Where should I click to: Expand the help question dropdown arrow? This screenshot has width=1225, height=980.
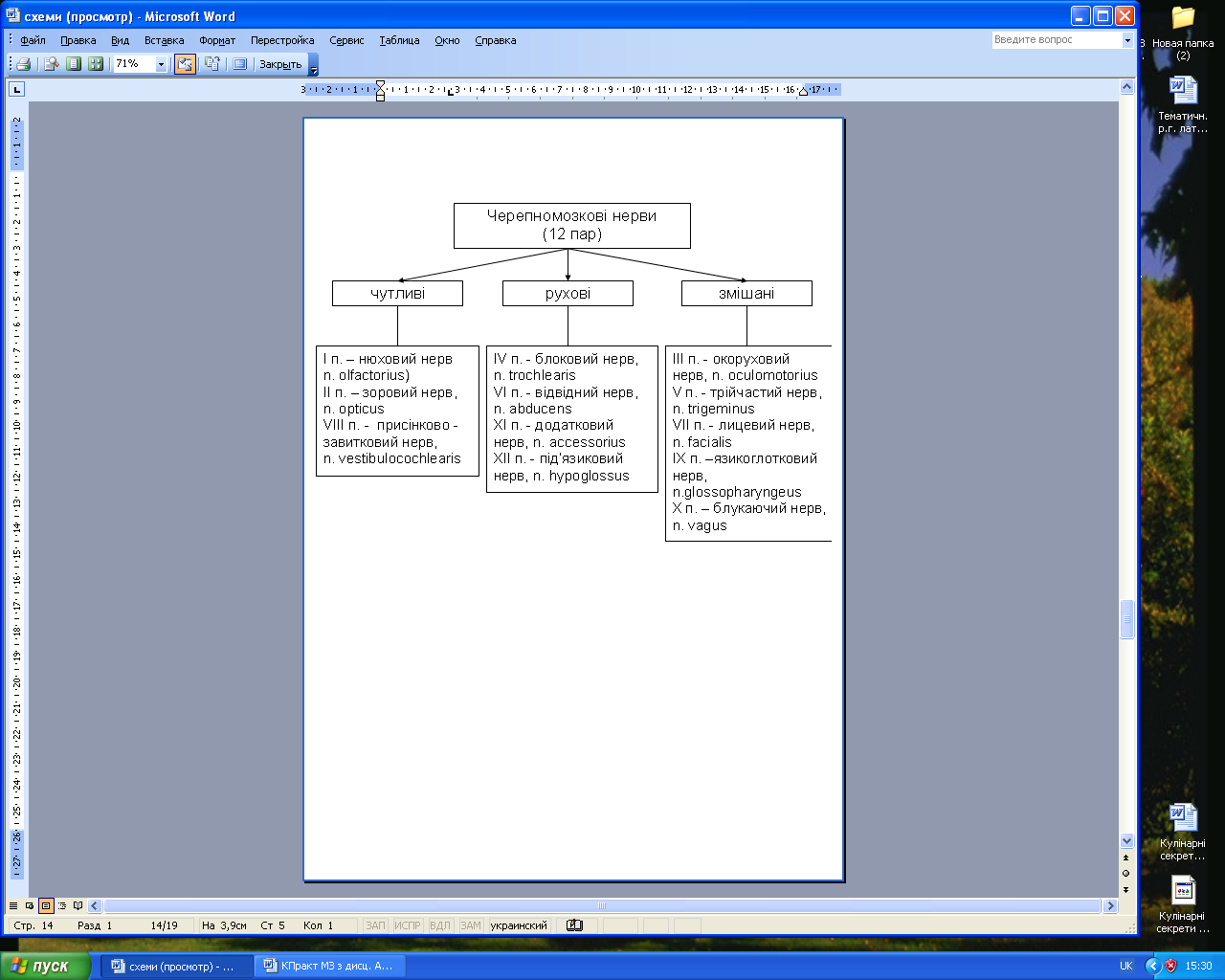[1127, 40]
